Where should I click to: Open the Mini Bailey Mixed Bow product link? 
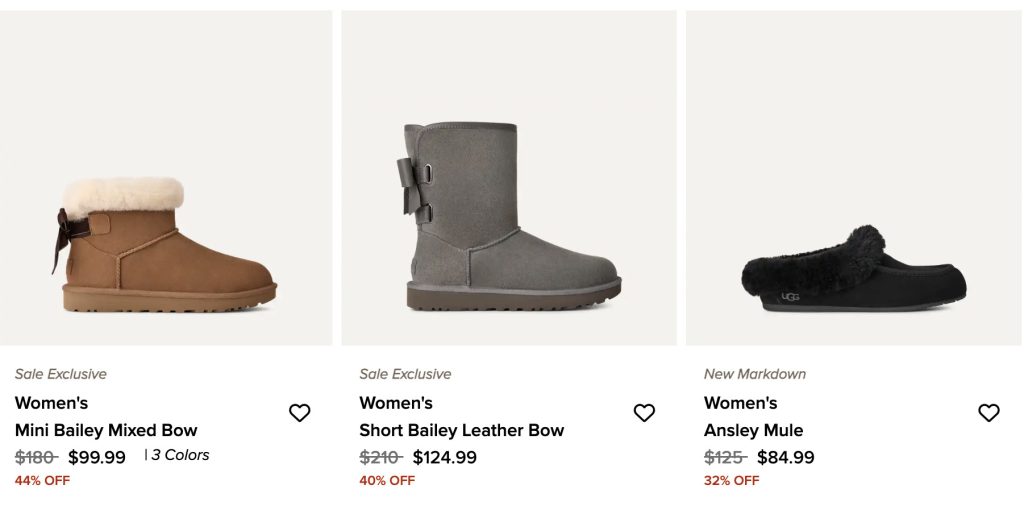[106, 430]
